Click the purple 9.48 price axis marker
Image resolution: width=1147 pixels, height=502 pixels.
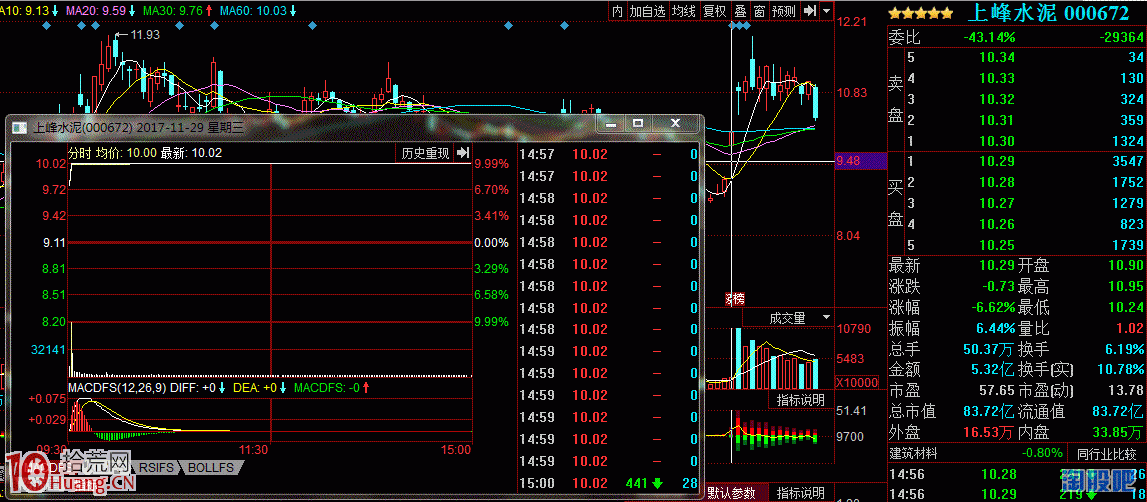pos(859,162)
